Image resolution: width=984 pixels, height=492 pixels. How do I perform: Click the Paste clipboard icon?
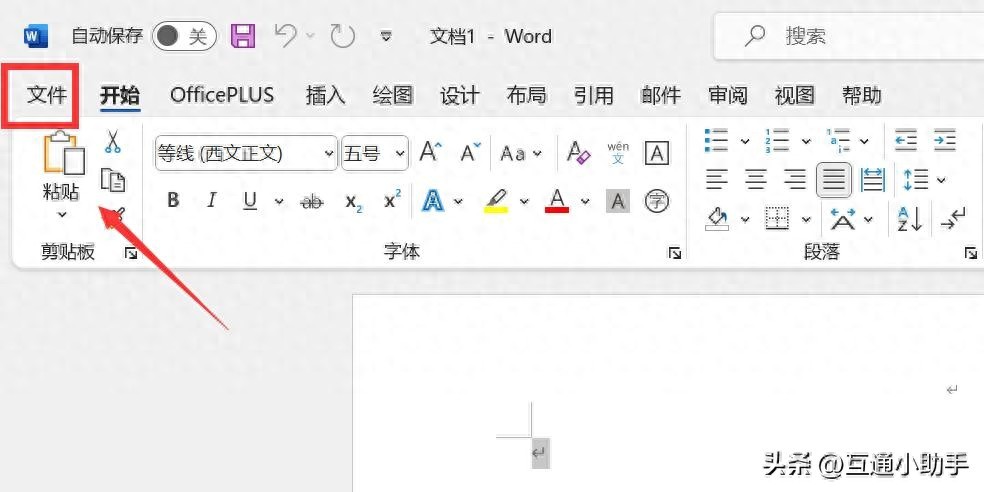point(63,152)
